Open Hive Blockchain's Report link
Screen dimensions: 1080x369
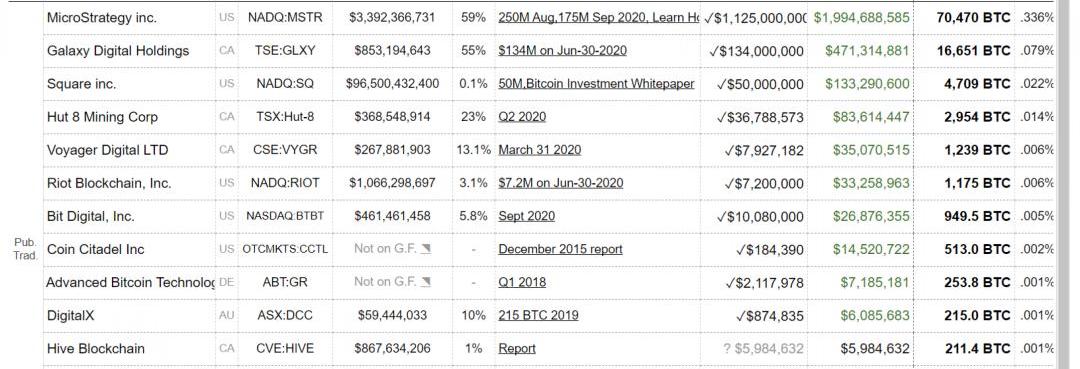coord(517,348)
